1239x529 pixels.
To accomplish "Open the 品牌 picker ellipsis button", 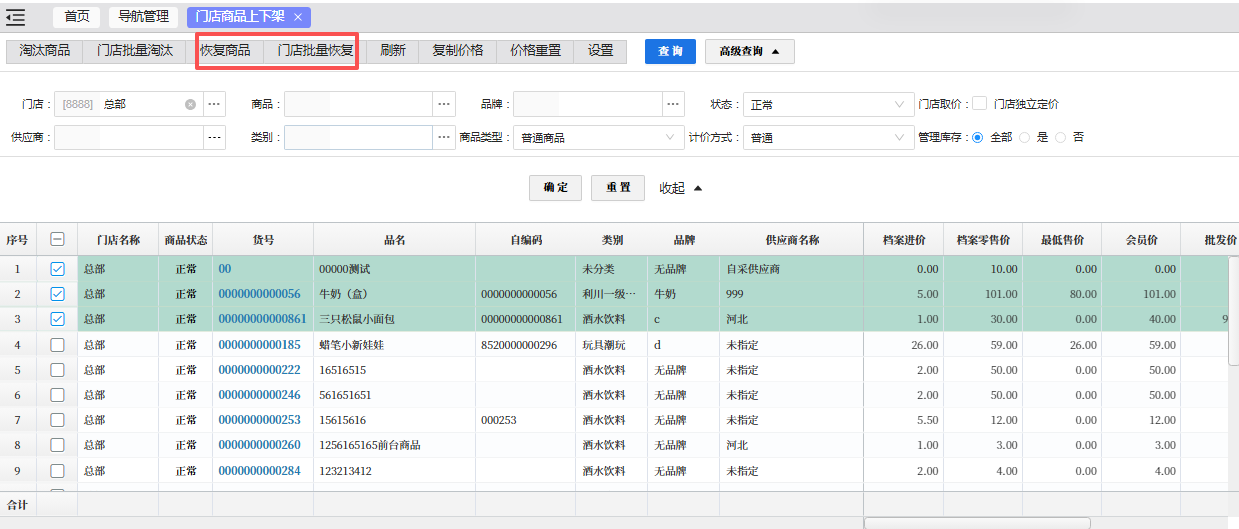I will tap(674, 104).
